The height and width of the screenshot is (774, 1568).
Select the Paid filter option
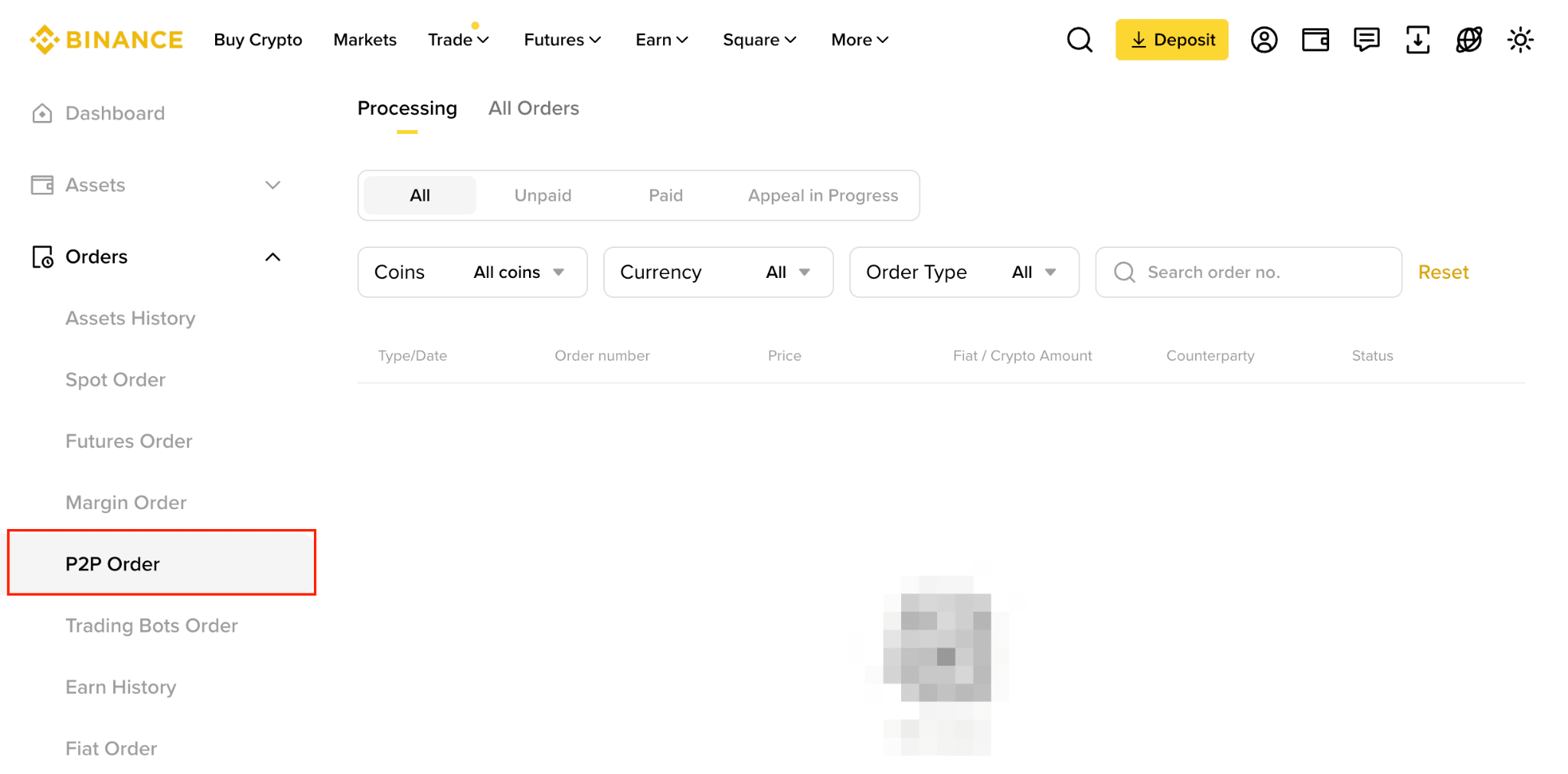(665, 195)
